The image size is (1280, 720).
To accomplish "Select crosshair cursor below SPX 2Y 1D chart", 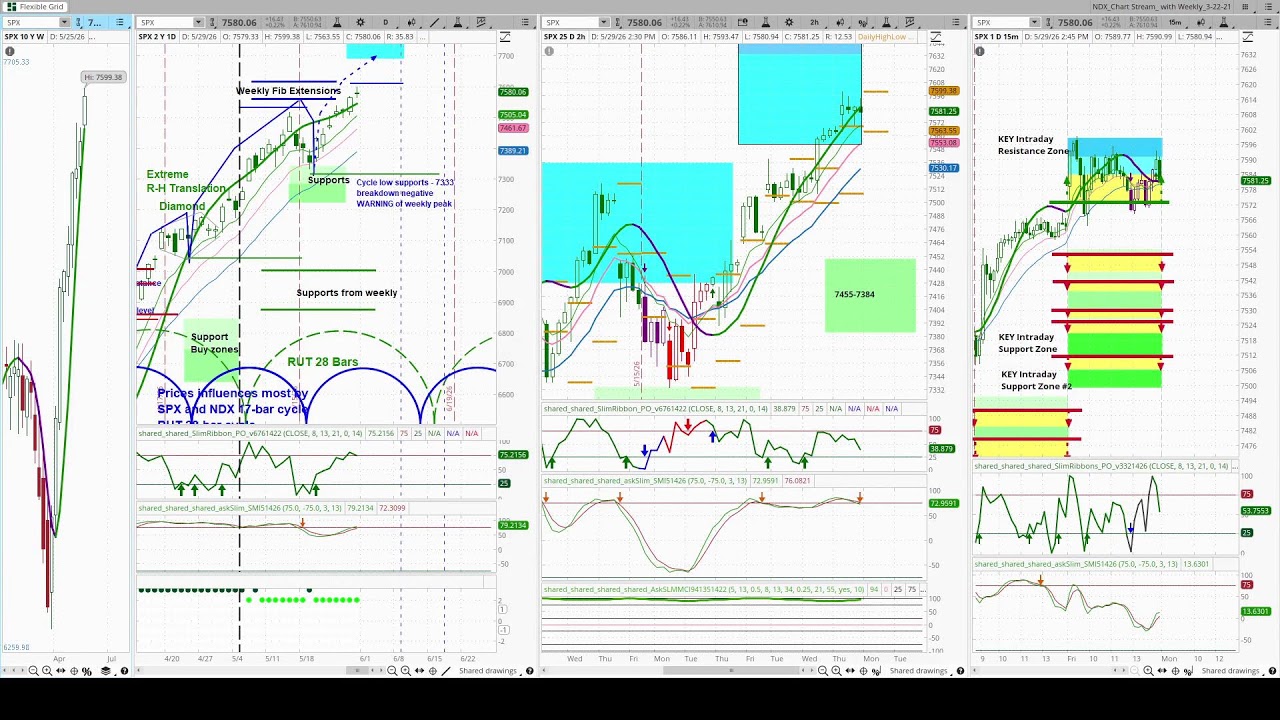I will pos(433,670).
